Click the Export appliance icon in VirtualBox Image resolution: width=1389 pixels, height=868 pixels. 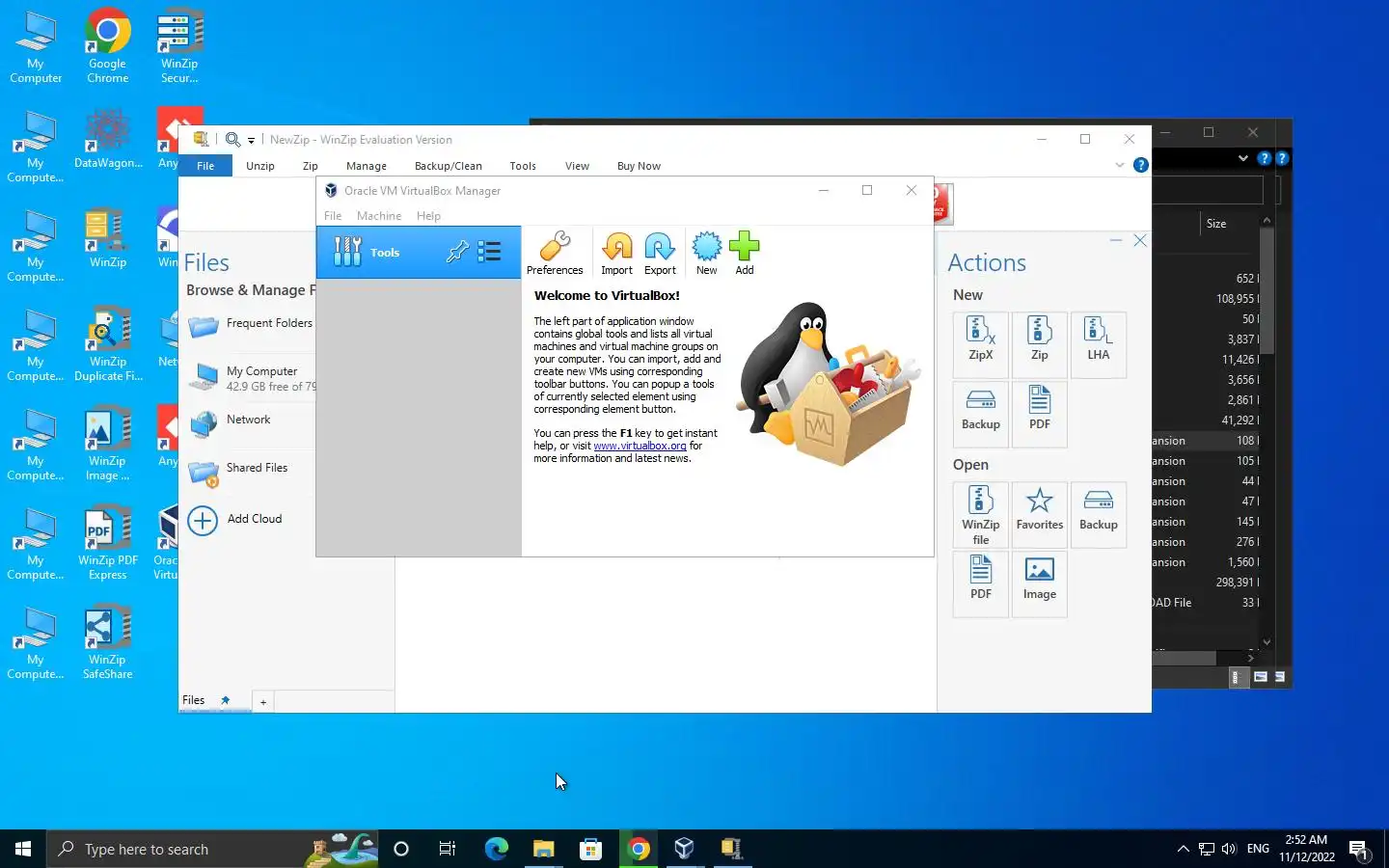660,253
